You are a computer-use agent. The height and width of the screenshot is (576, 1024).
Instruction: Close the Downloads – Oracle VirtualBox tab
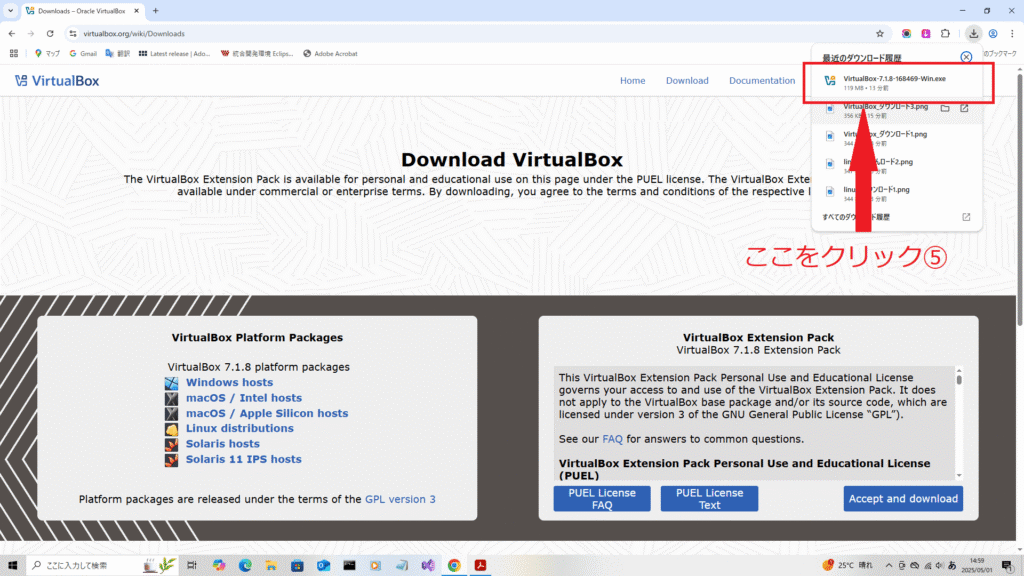pos(136,10)
